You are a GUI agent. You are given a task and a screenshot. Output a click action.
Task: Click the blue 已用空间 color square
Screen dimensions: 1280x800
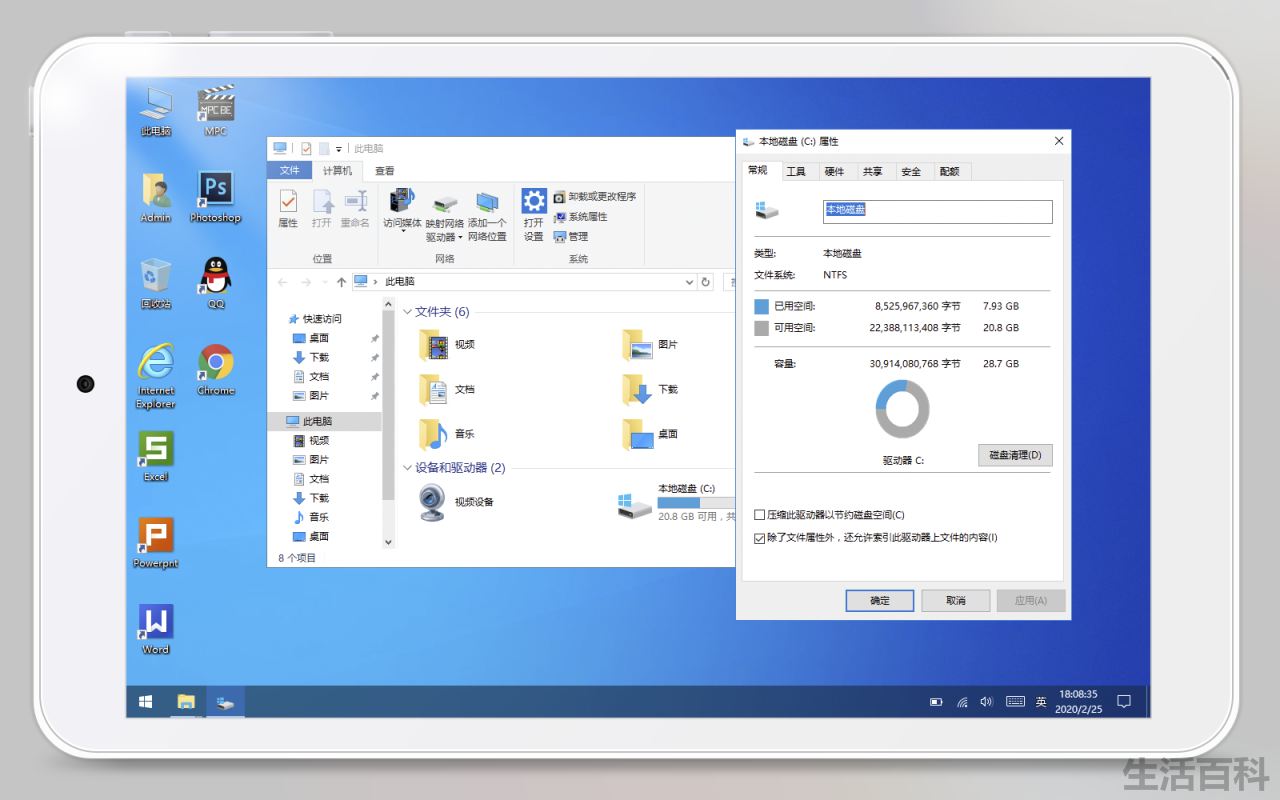click(762, 306)
